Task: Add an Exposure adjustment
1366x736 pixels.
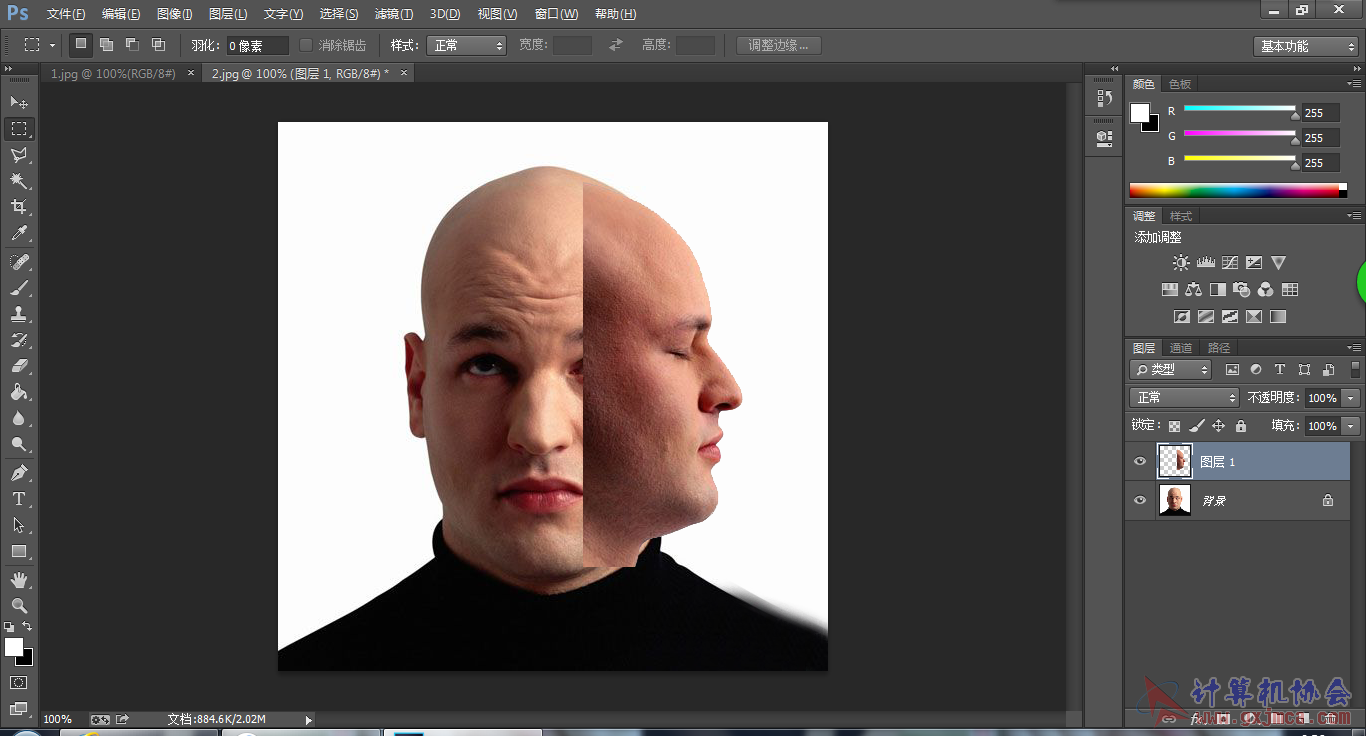Action: 1254,263
